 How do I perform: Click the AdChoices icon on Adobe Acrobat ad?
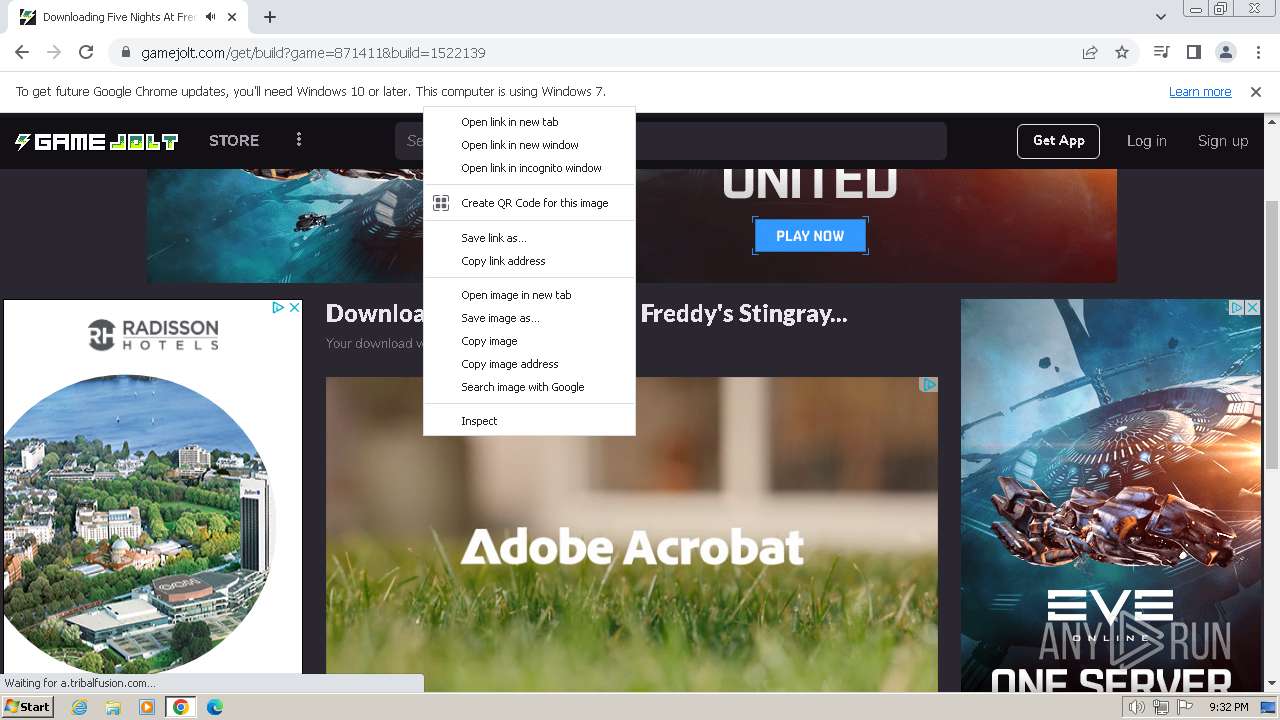[929, 384]
